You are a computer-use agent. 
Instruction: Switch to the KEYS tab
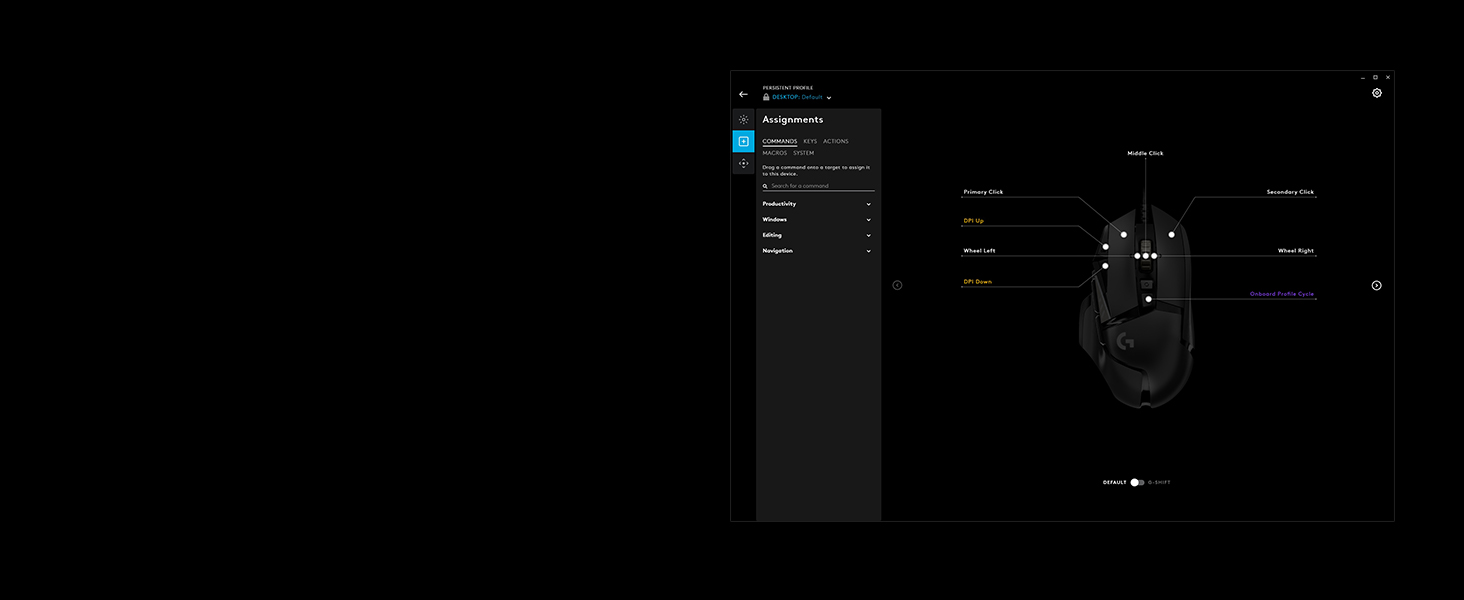810,142
